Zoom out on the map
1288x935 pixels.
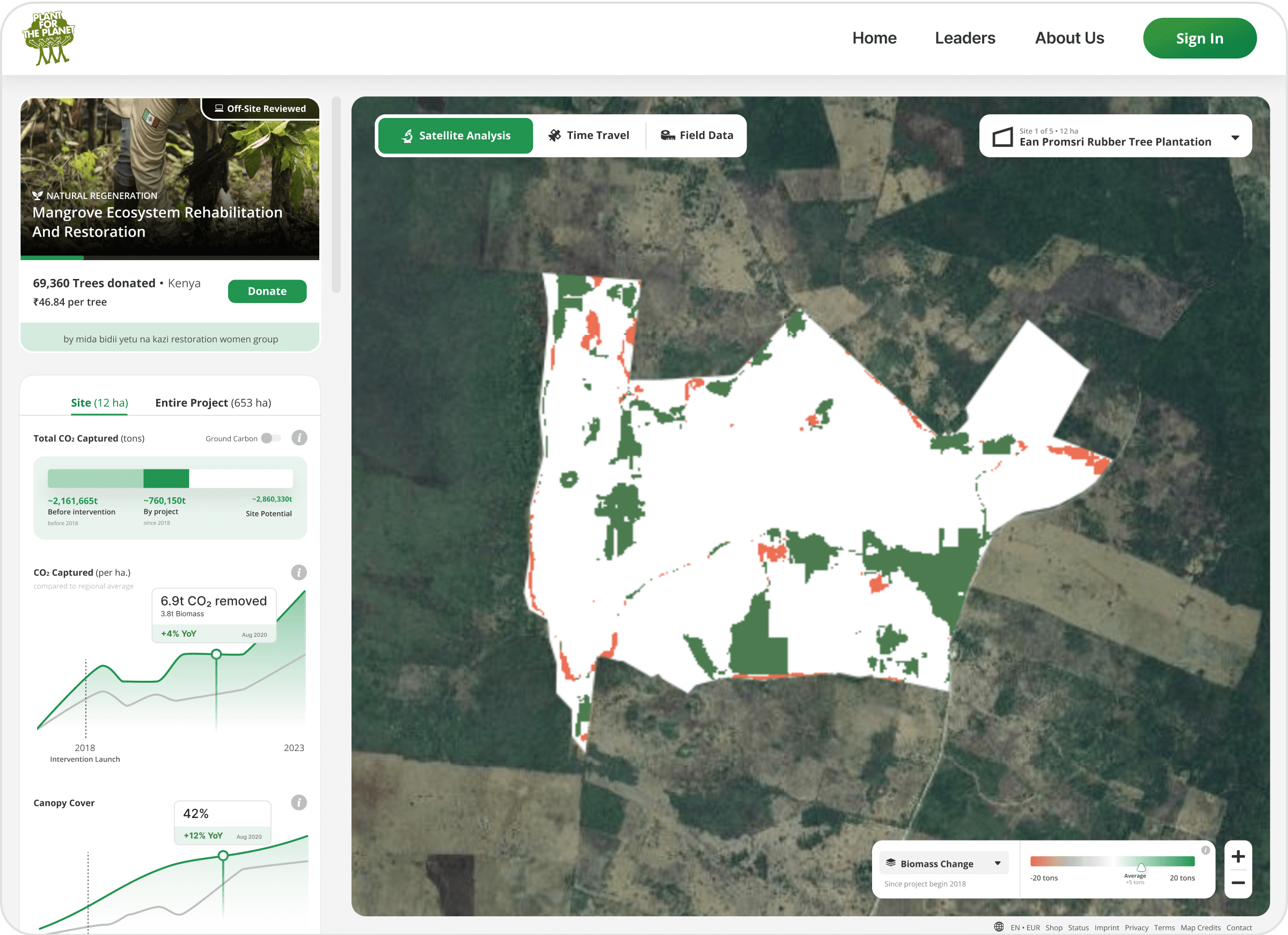[1238, 884]
